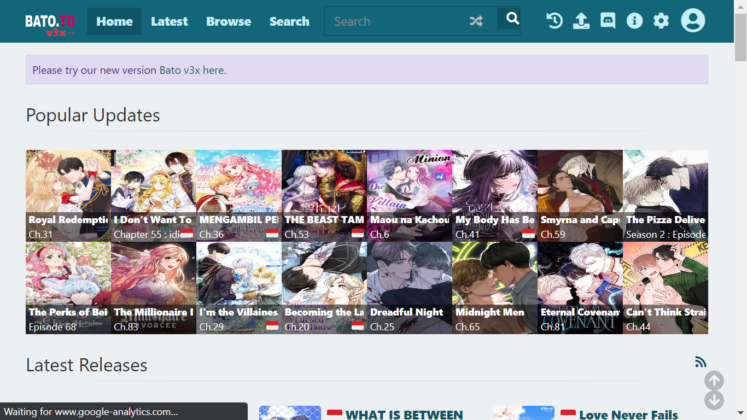
Task: Click the upload icon in header
Action: click(x=581, y=21)
